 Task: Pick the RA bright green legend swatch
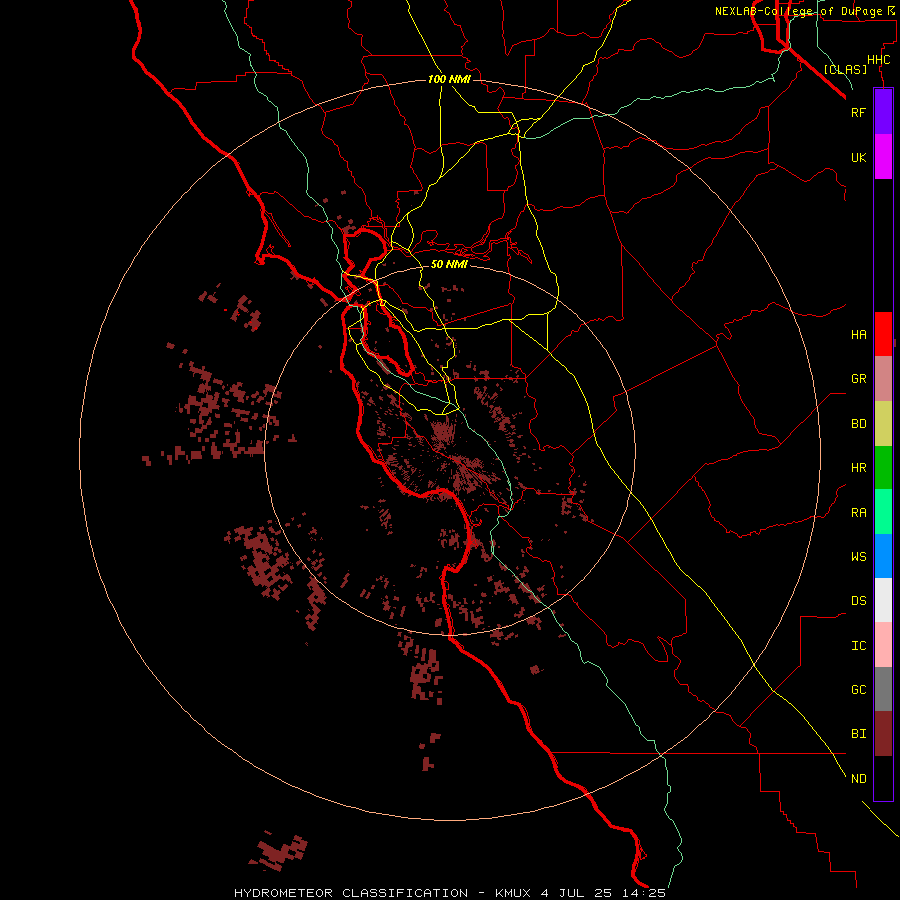point(883,512)
